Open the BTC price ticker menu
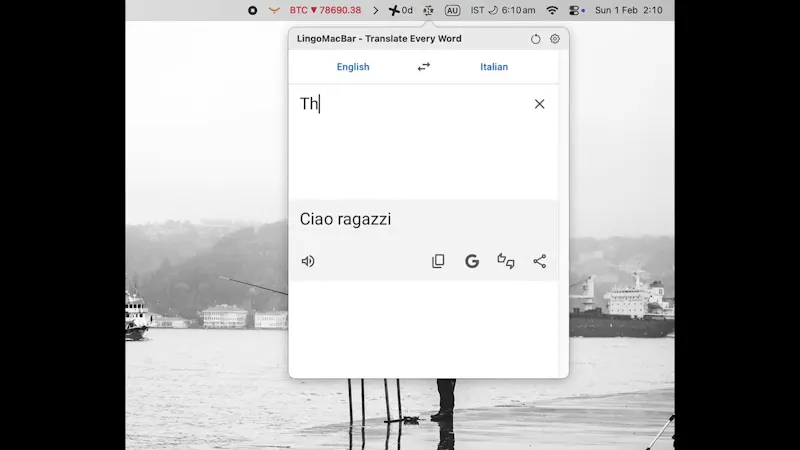Screen dimensions: 800x450 pyautogui.click(x=325, y=10)
